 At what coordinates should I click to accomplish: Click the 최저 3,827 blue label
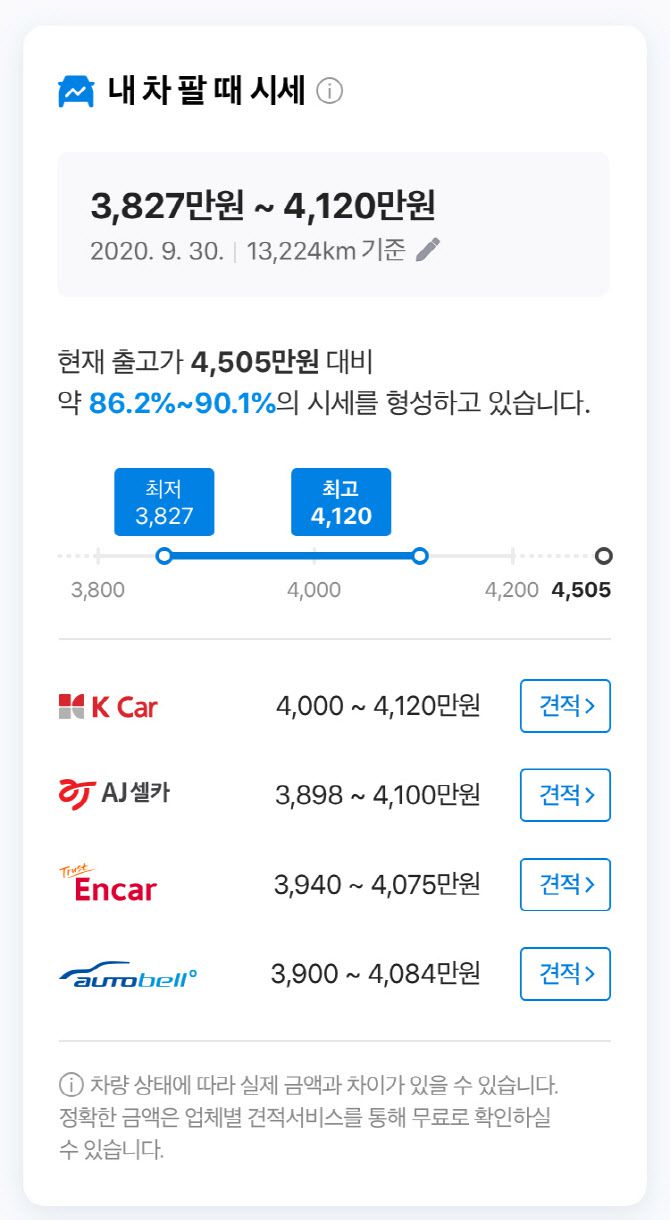coord(164,503)
